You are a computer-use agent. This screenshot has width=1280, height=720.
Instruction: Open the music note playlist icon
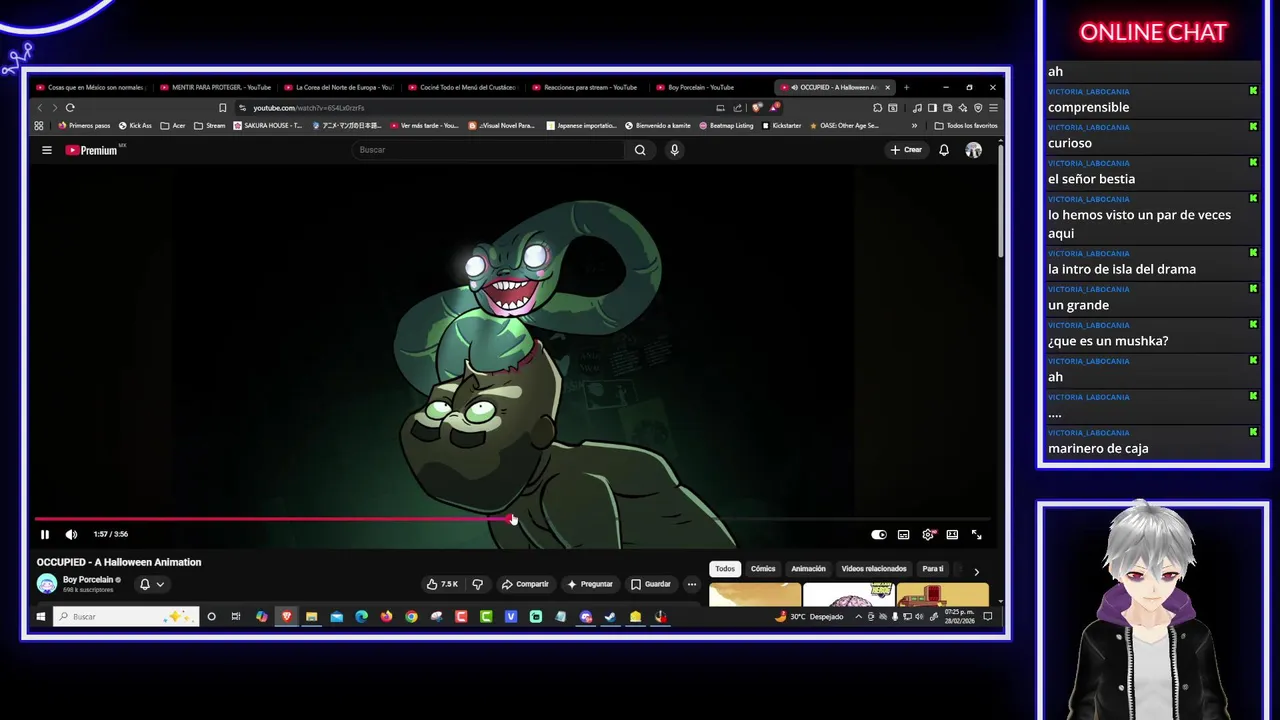click(x=917, y=107)
